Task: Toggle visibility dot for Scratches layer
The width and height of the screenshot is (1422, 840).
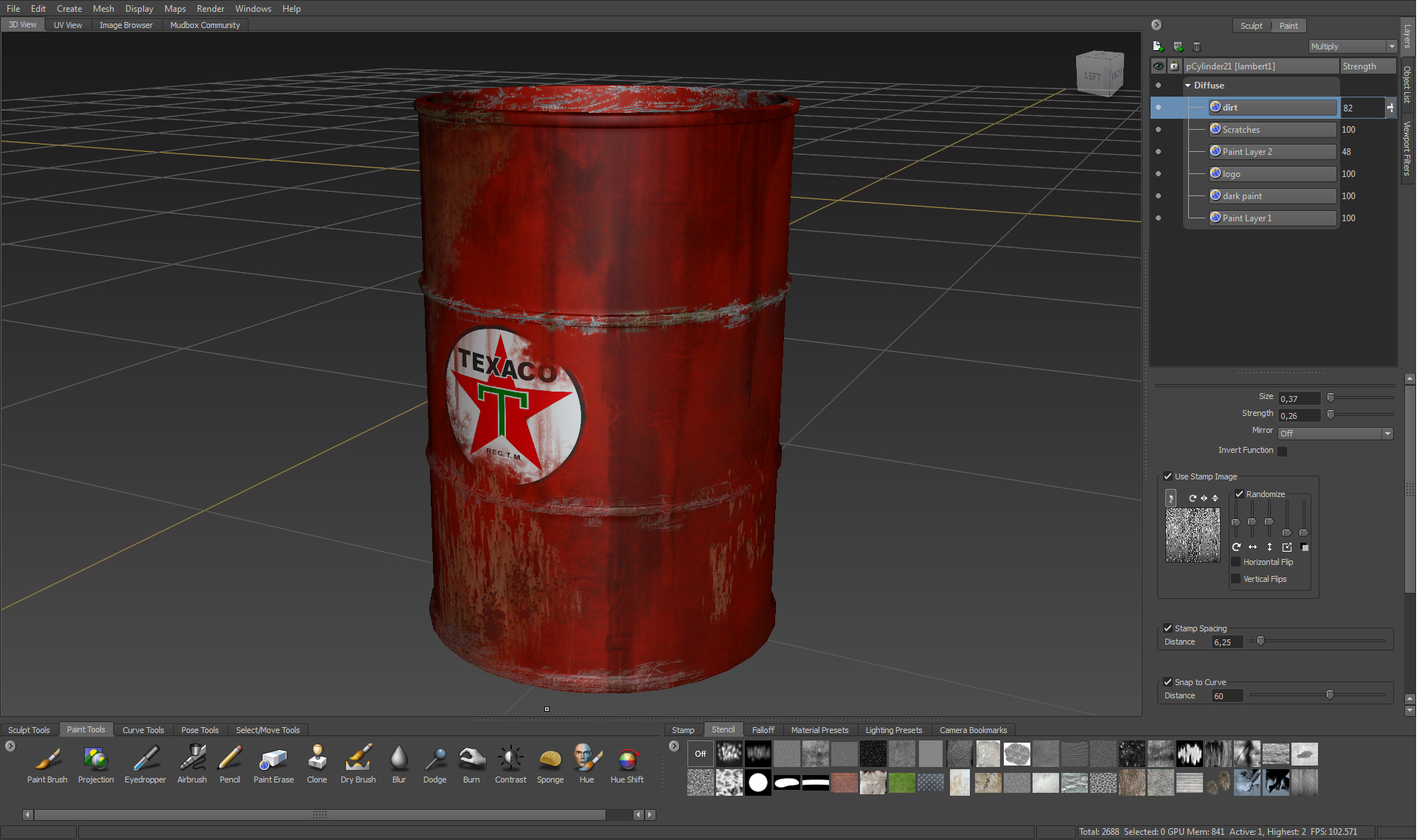Action: [1158, 130]
